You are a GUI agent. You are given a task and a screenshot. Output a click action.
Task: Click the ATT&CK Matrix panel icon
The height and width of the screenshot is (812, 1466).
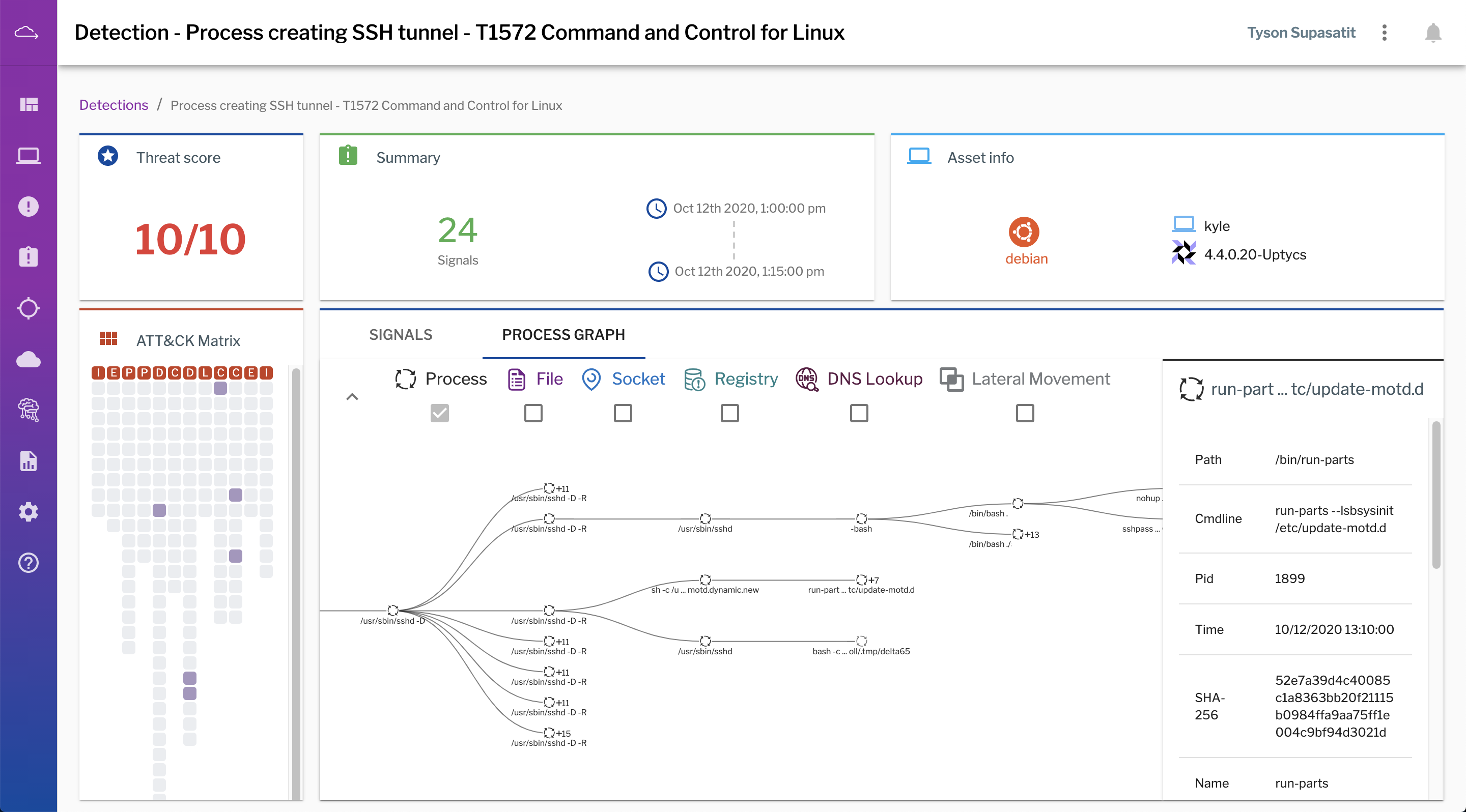[107, 340]
